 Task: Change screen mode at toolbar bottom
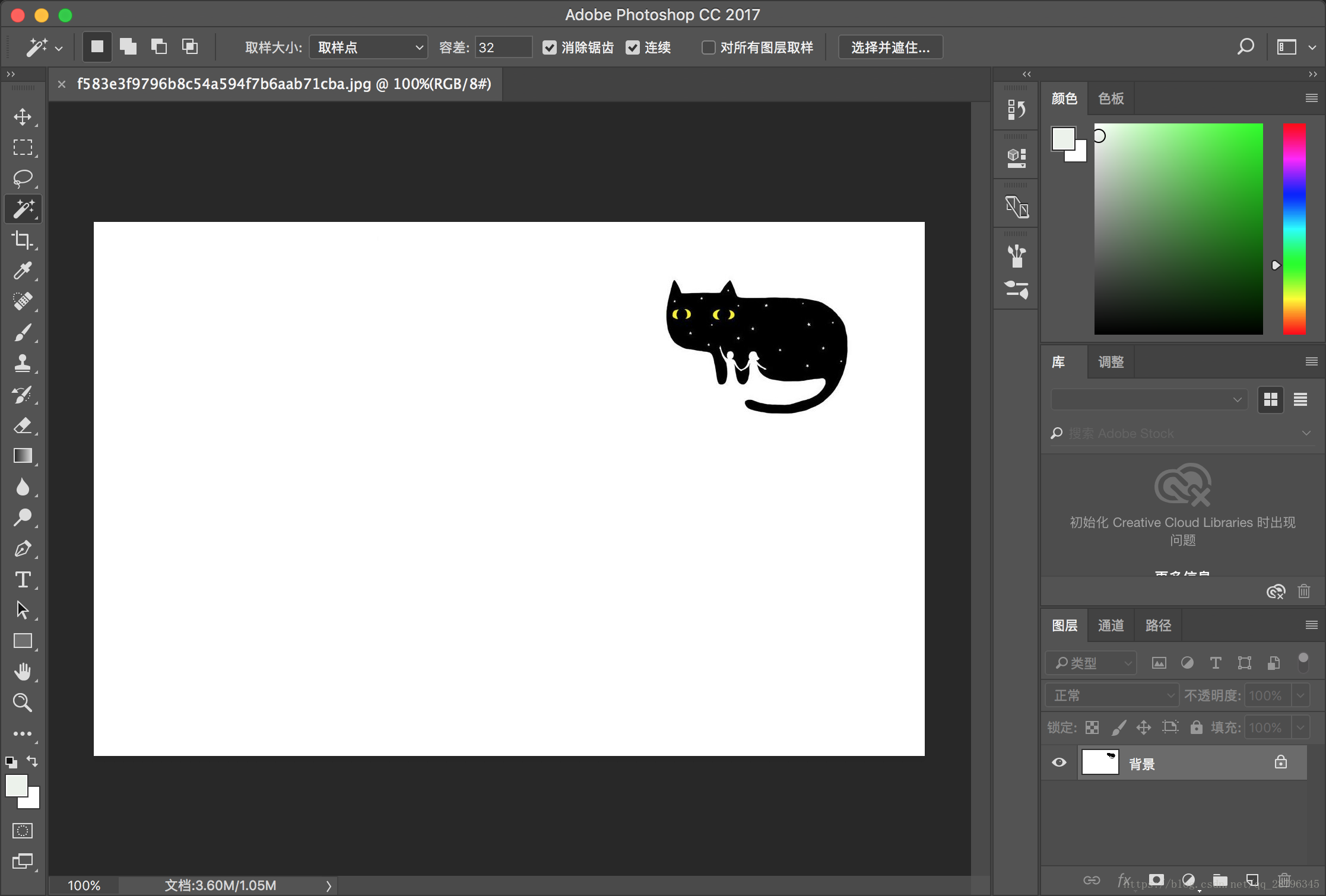point(23,861)
